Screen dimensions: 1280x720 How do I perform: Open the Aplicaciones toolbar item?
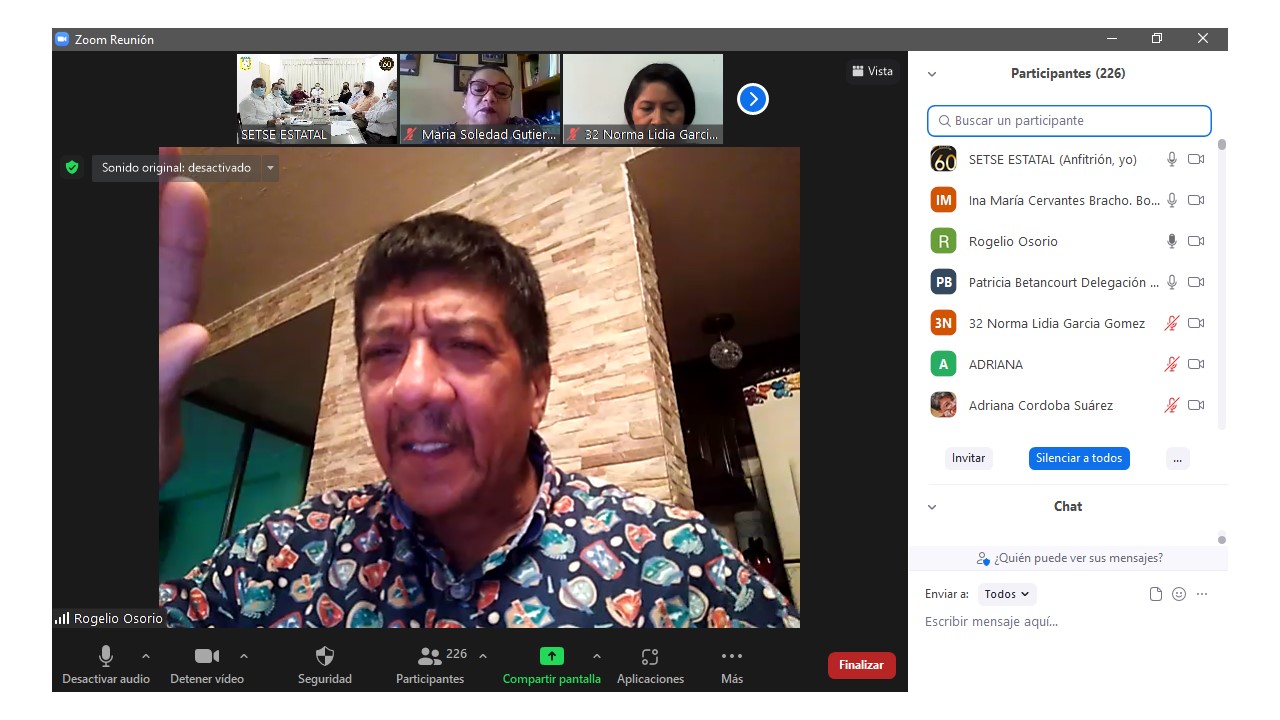pyautogui.click(x=650, y=665)
